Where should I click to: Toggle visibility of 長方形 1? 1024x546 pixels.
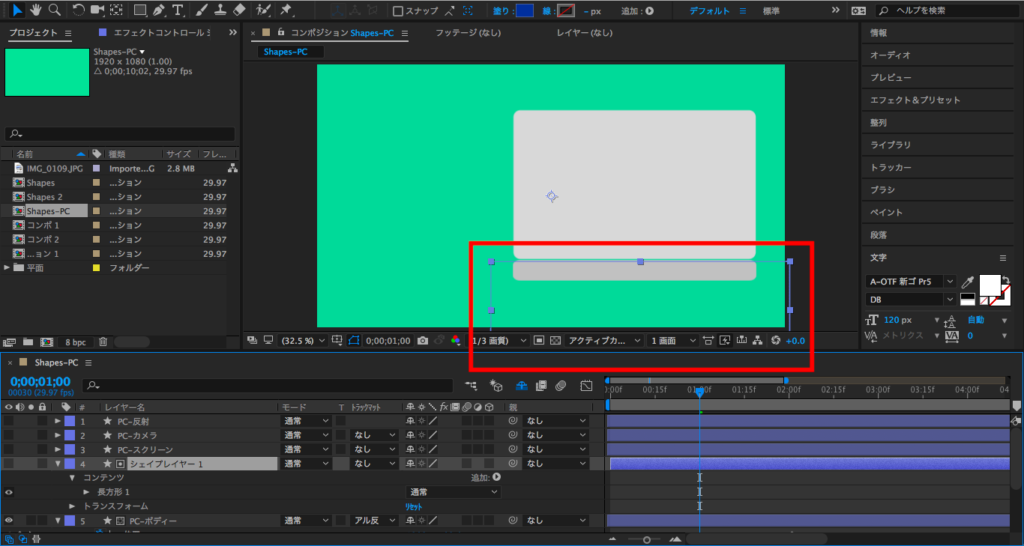coord(10,492)
